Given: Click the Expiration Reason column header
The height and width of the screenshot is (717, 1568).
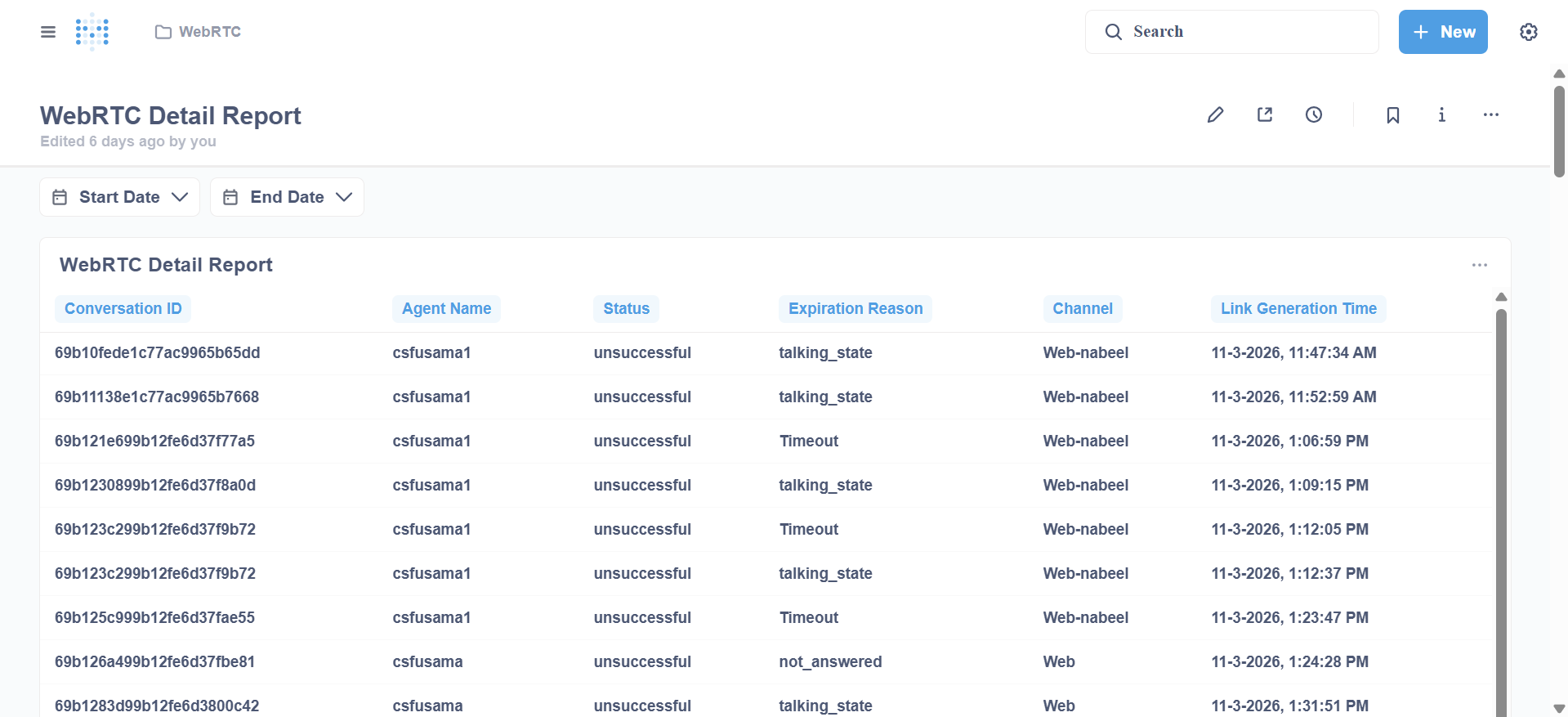Looking at the screenshot, I should coord(855,309).
